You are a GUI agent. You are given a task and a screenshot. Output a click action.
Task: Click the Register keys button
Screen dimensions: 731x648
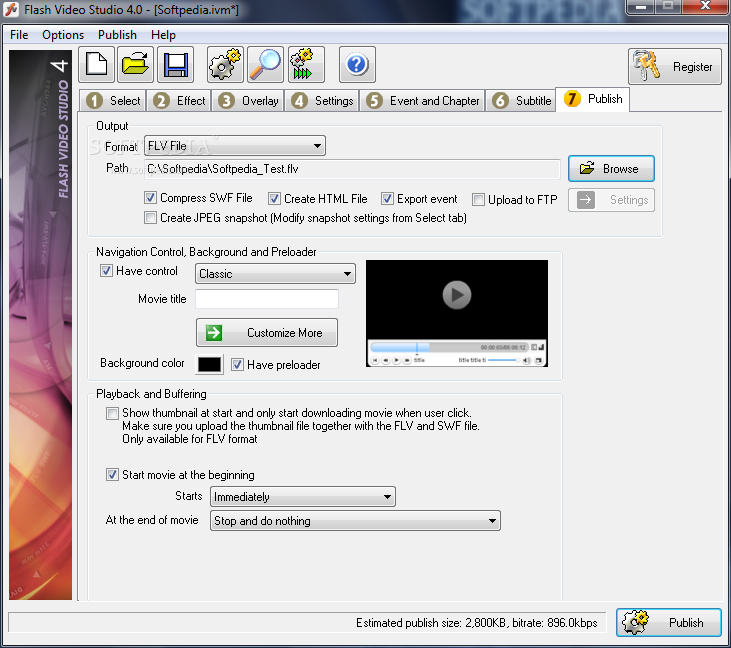coord(675,67)
